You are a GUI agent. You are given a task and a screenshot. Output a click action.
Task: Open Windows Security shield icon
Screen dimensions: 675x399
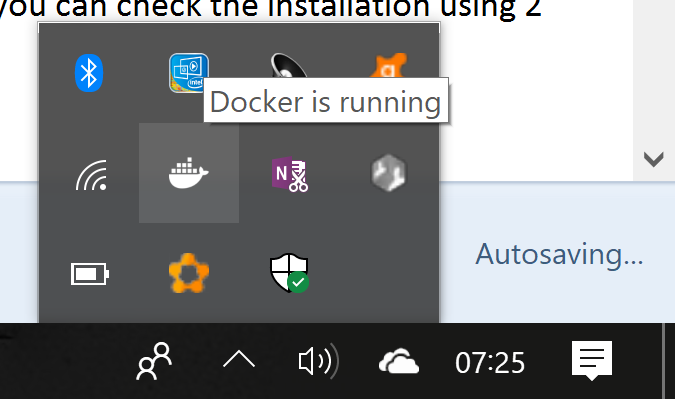(x=289, y=273)
